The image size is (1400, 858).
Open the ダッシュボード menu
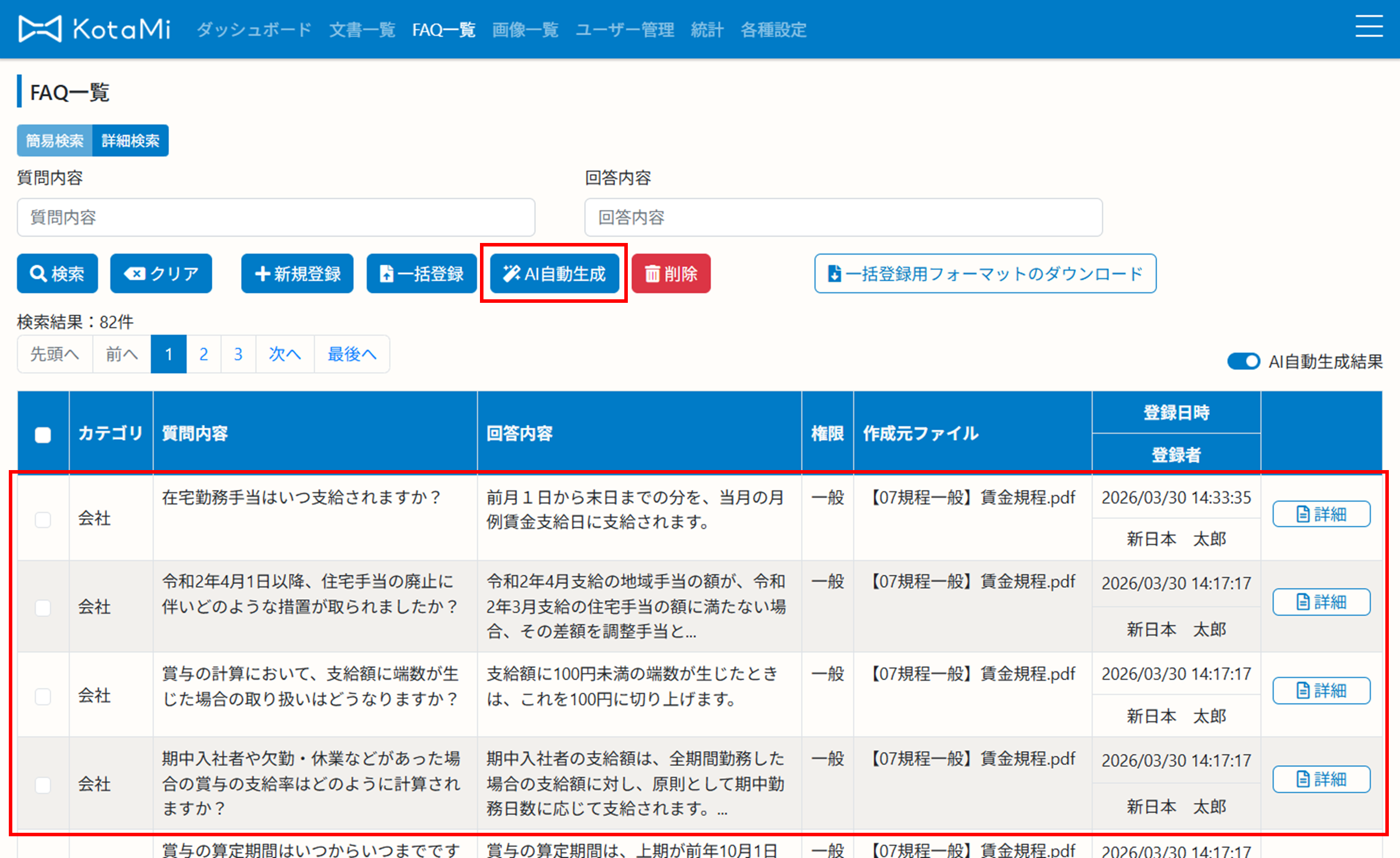254,29
